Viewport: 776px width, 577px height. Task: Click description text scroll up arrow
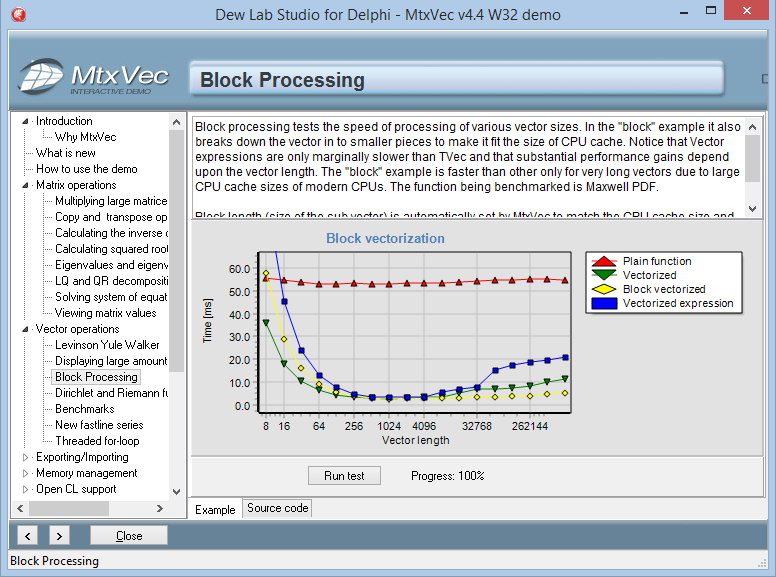752,127
